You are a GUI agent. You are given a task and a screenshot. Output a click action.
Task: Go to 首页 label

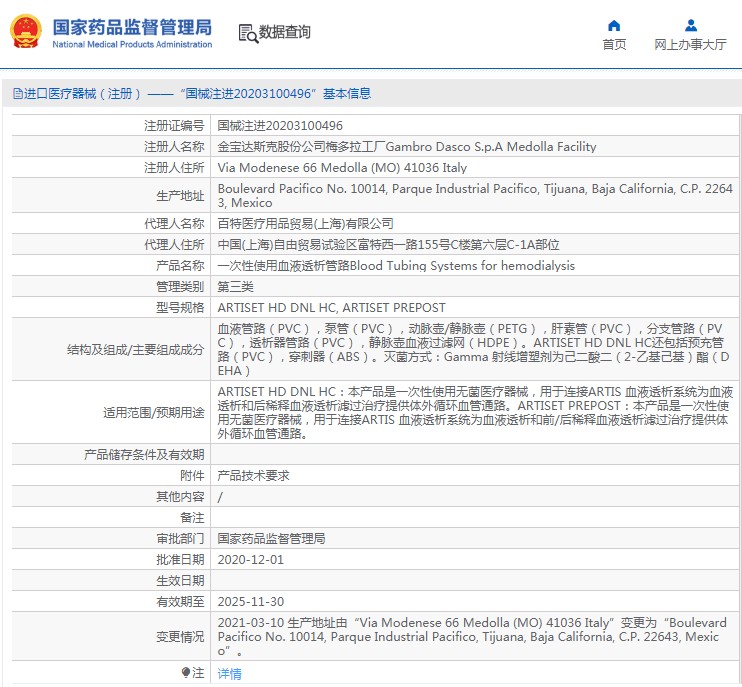[614, 44]
